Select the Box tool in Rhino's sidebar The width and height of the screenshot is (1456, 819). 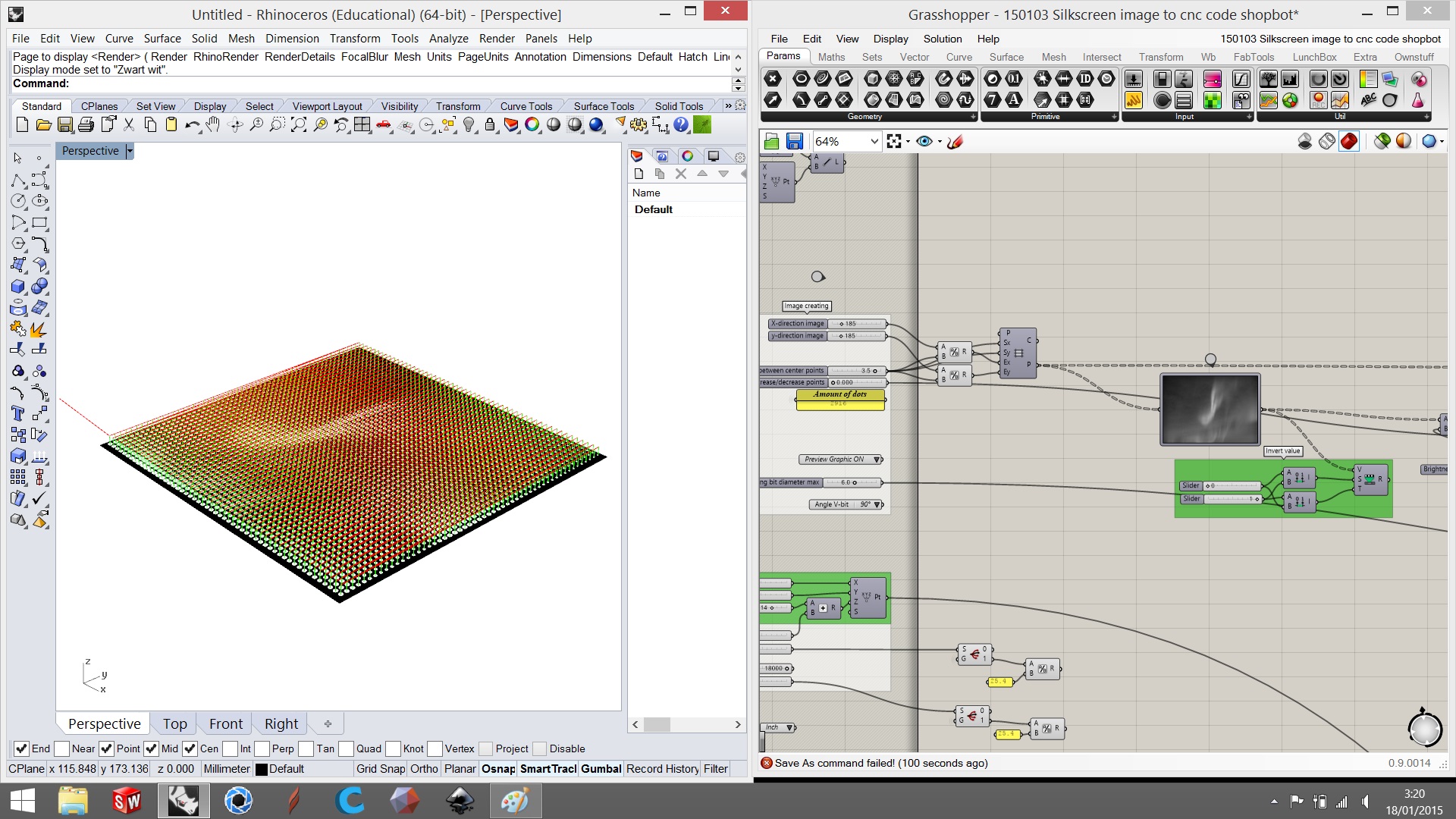tap(17, 287)
